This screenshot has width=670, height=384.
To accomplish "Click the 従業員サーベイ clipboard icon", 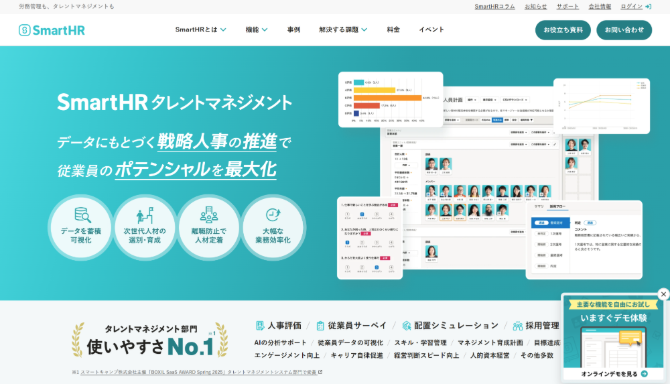I will (x=320, y=326).
